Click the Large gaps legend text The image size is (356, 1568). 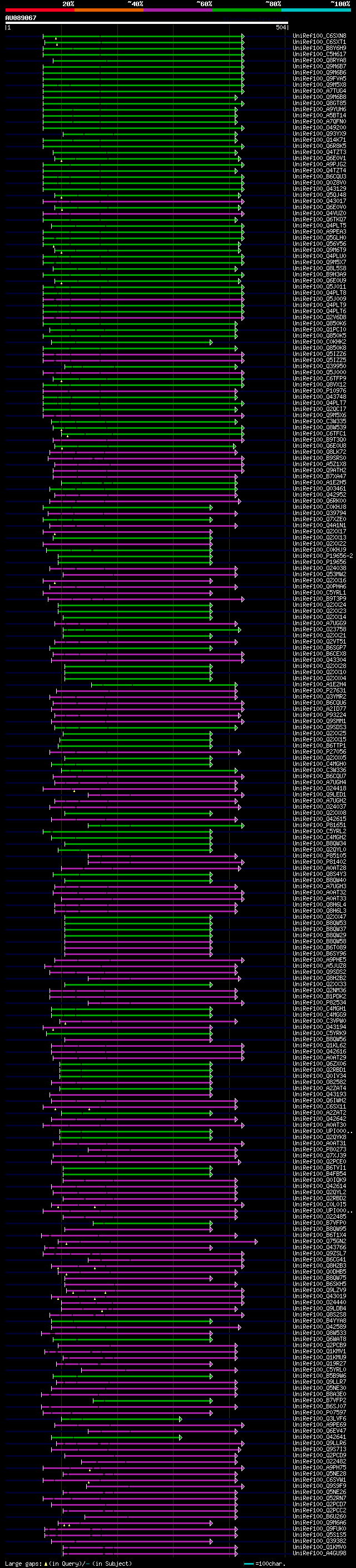[x=68, y=1563]
